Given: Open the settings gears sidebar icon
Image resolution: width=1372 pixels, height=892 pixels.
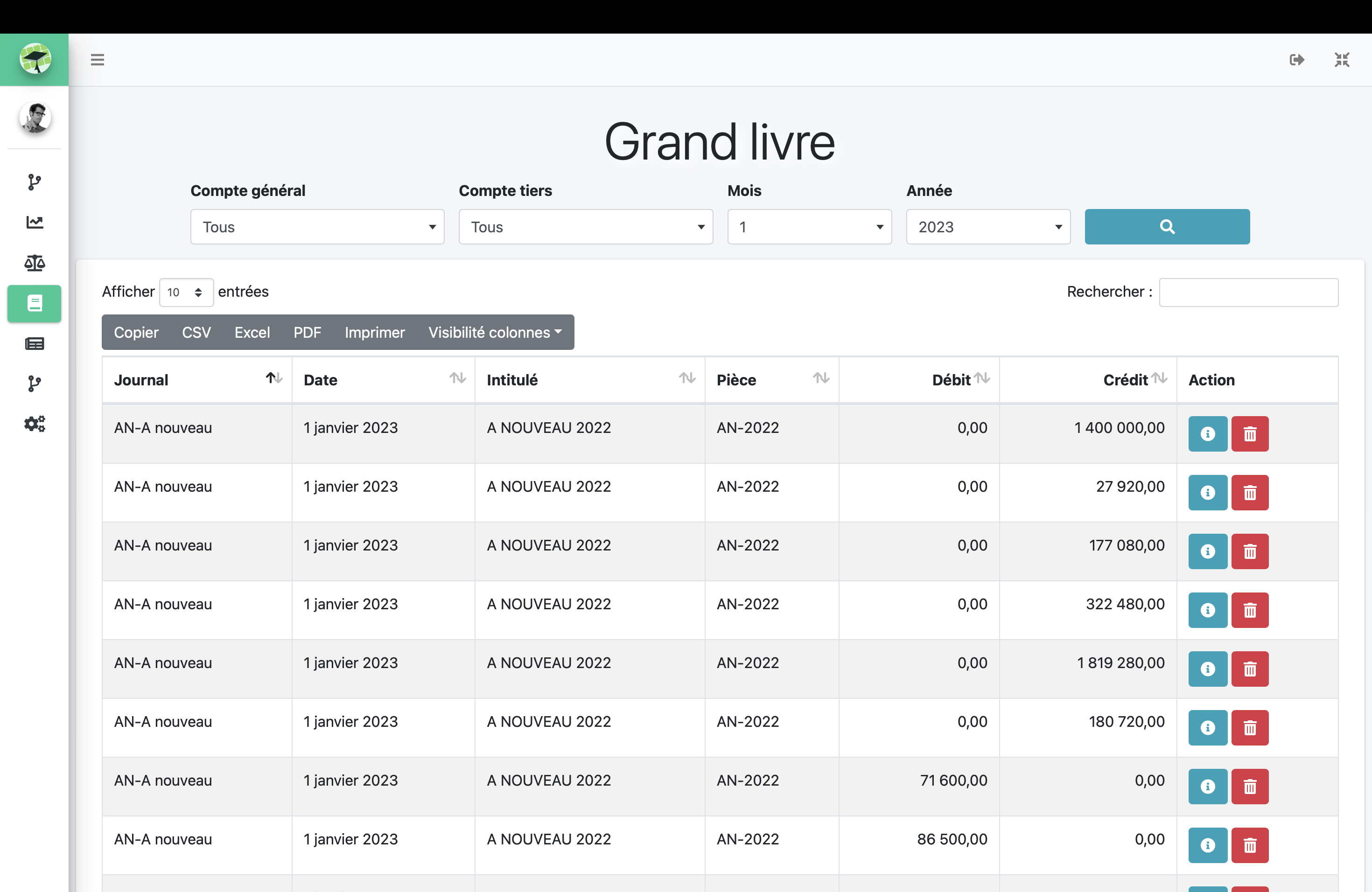Looking at the screenshot, I should tap(35, 424).
